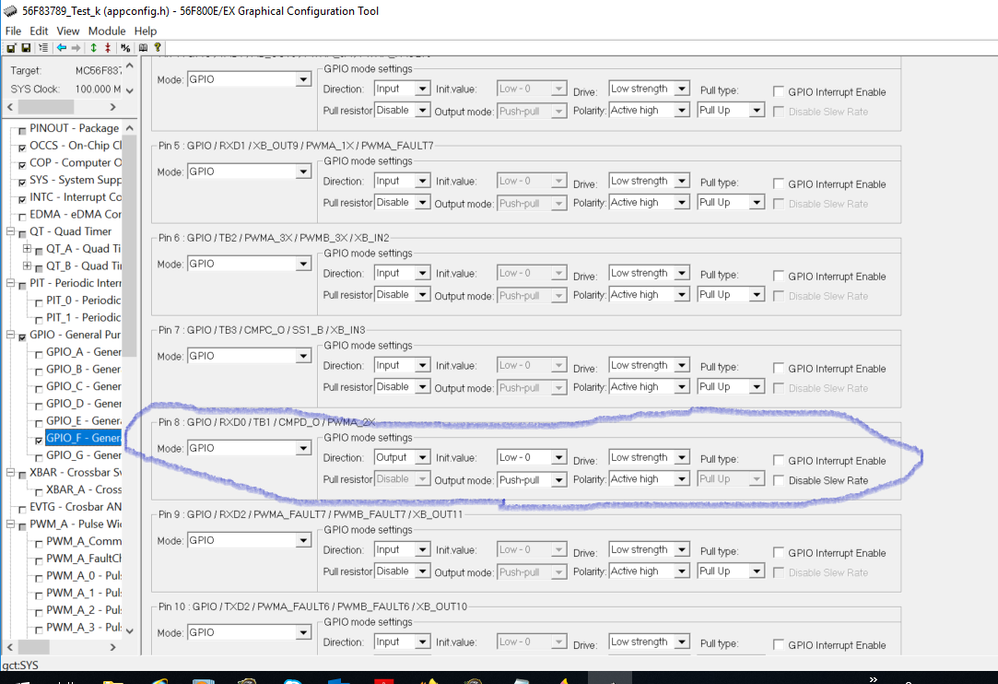Click the first save-disk toolbar icon

(x=11, y=48)
